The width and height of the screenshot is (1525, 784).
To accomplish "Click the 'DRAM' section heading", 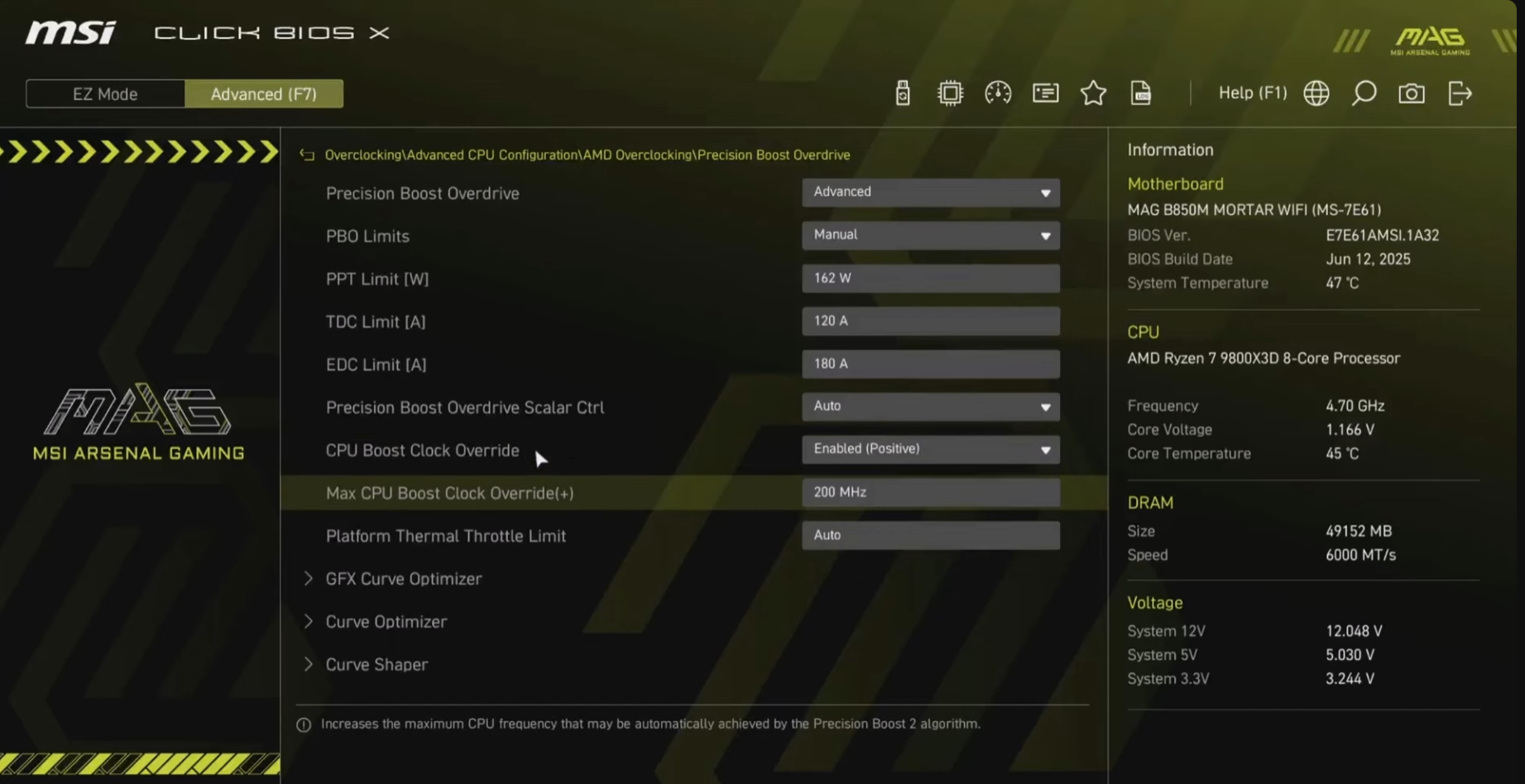I will click(1150, 503).
